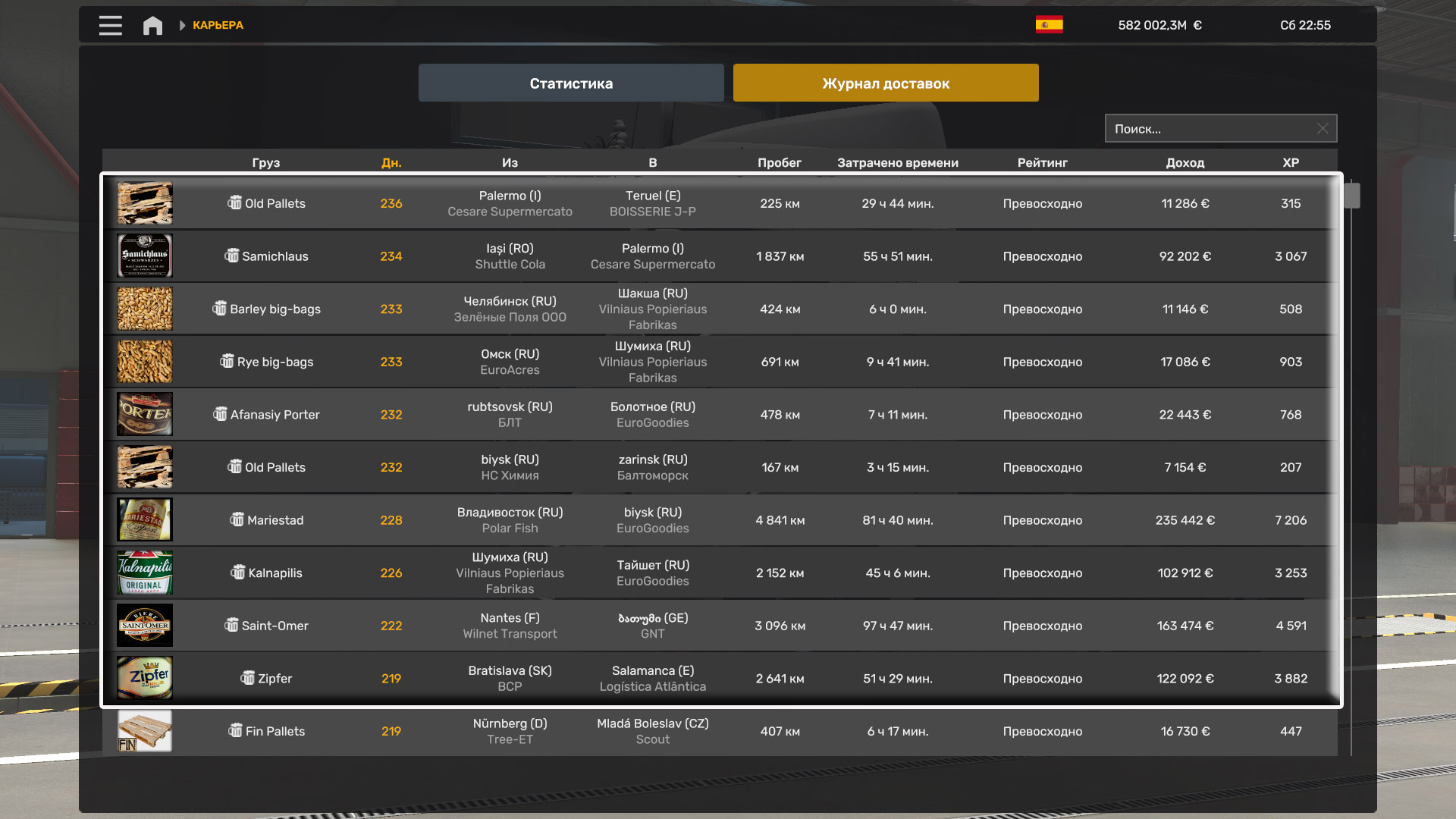The height and width of the screenshot is (819, 1456).
Task: Click the cargo icon beside Zipfer
Action: click(x=247, y=678)
